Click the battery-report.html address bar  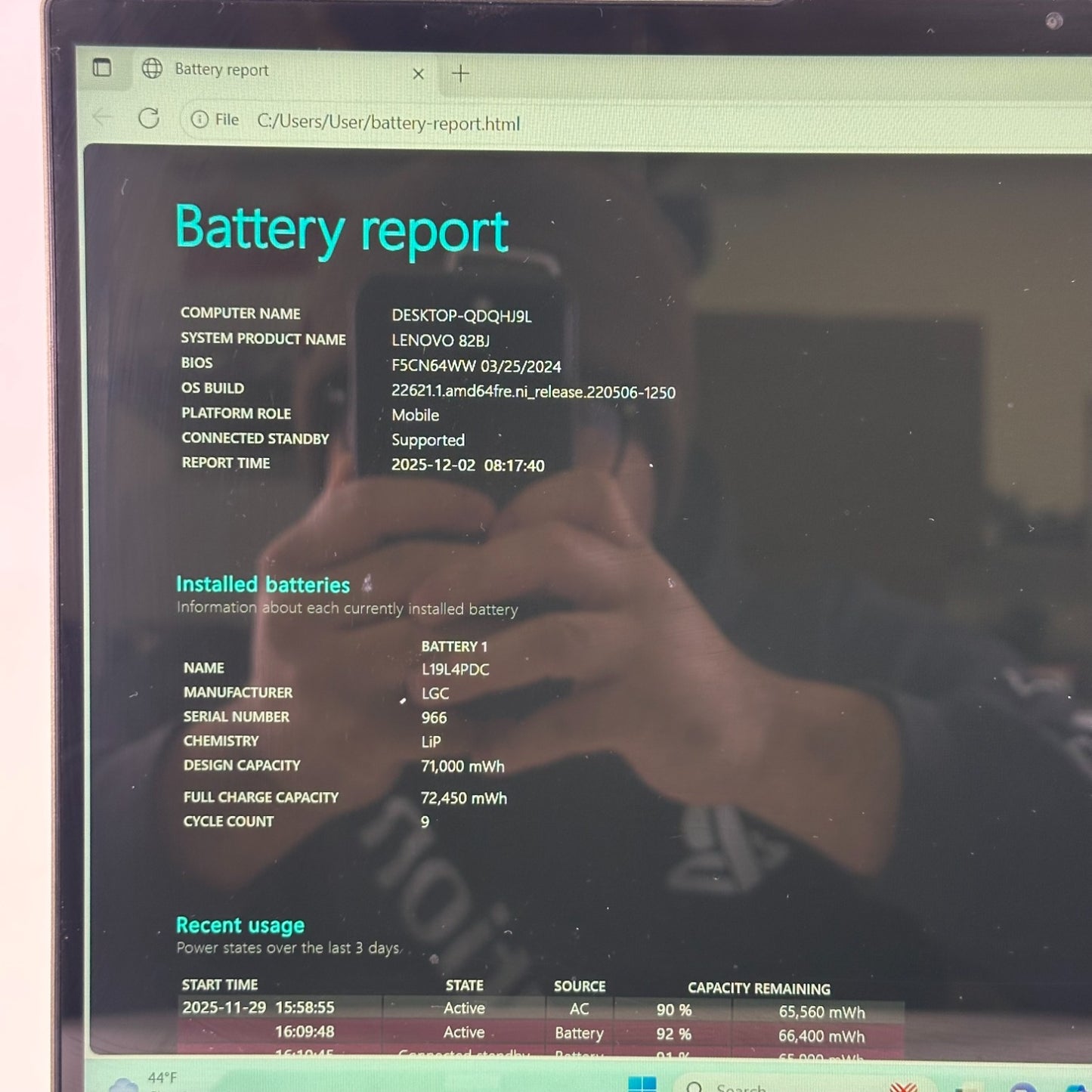pyautogui.click(x=388, y=122)
